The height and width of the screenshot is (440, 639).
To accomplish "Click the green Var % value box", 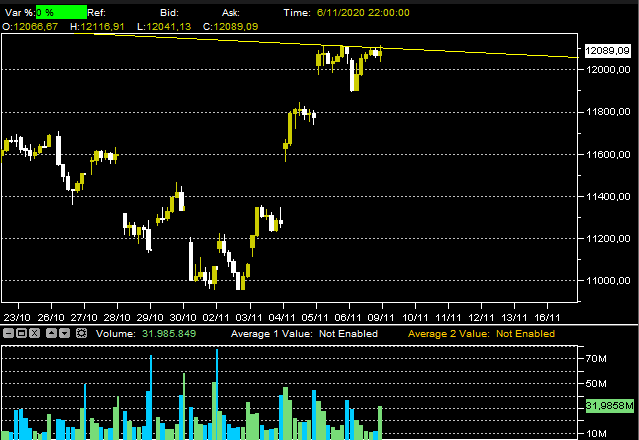I will point(61,13).
